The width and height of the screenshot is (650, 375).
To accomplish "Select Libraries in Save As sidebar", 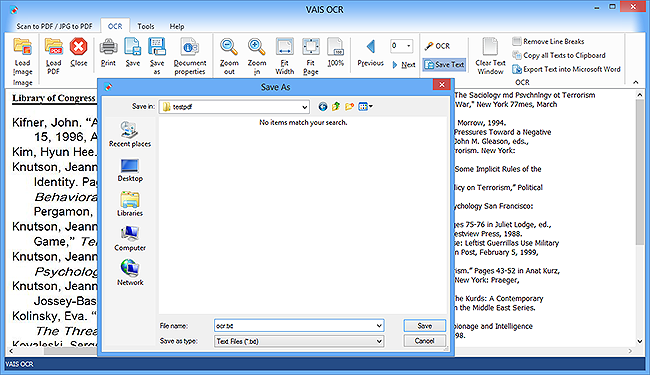I will pos(130,204).
